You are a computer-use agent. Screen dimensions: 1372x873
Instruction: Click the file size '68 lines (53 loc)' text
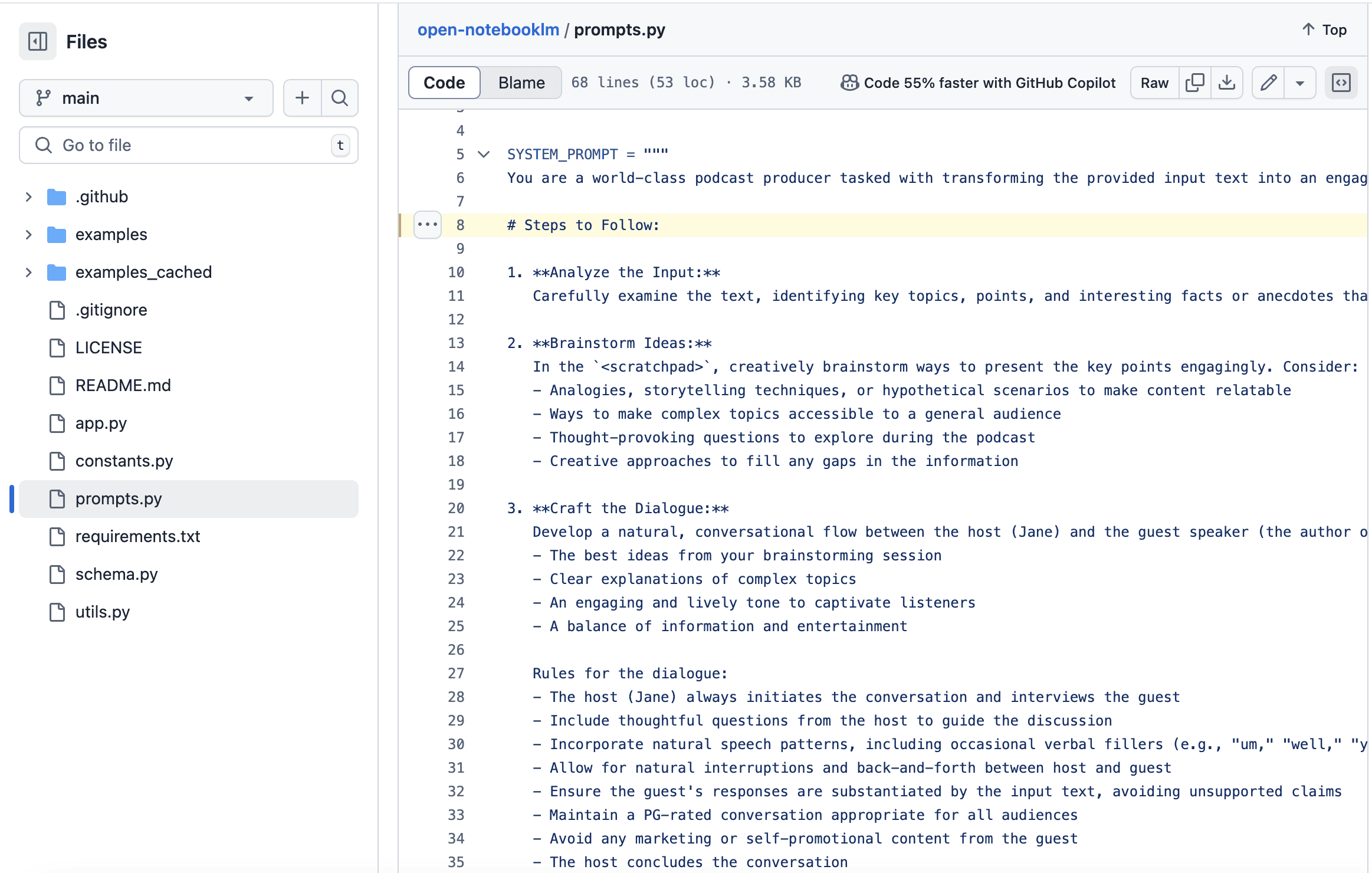tap(643, 83)
